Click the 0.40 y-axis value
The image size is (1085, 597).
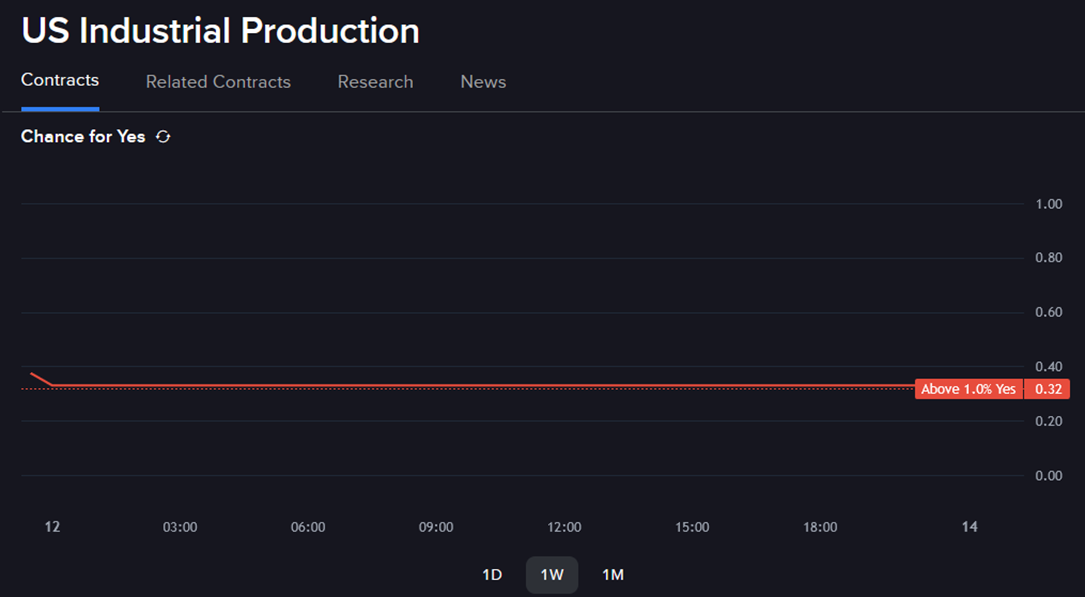(x=1048, y=367)
